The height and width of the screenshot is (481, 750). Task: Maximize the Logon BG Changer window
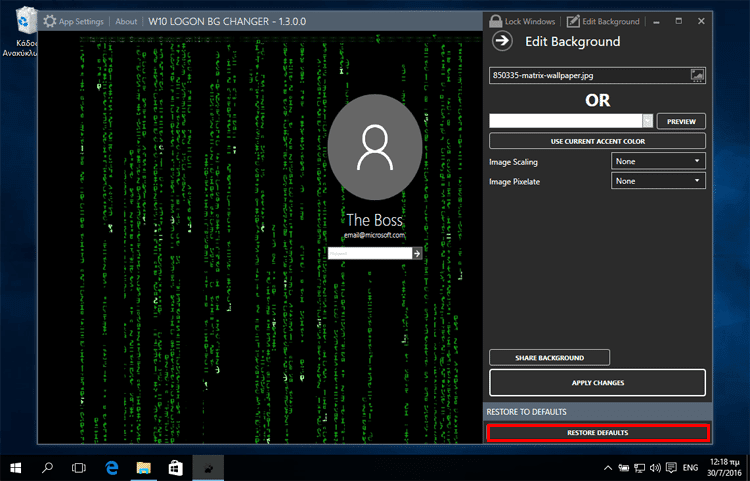click(679, 21)
